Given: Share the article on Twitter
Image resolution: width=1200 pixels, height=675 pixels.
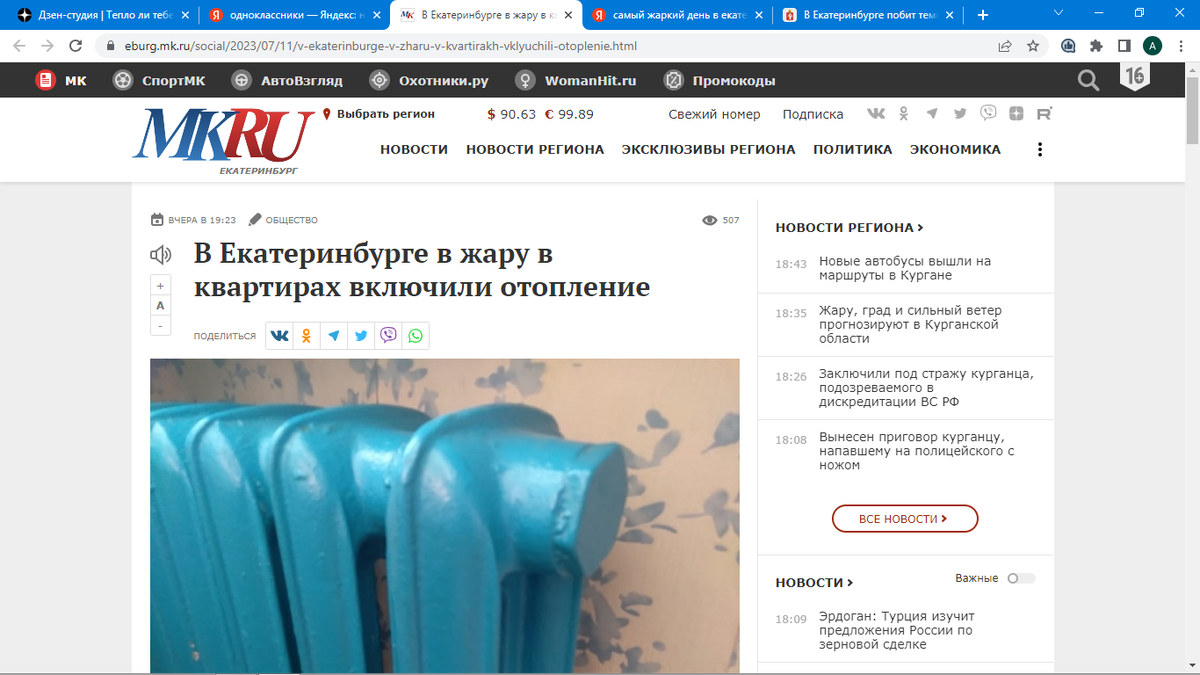Looking at the screenshot, I should pos(361,336).
